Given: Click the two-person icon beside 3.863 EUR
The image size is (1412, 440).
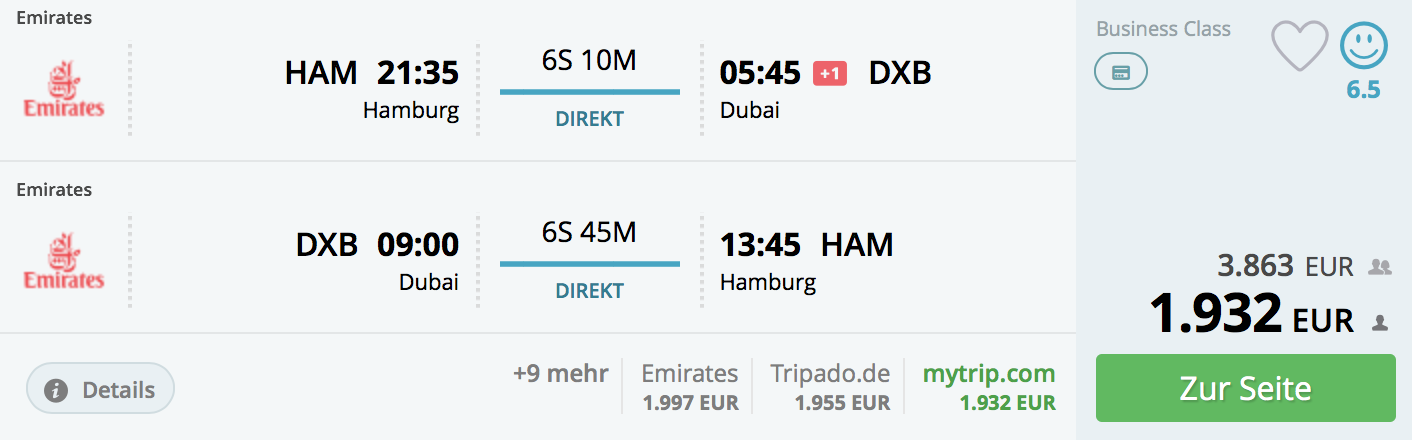Looking at the screenshot, I should point(1380,267).
